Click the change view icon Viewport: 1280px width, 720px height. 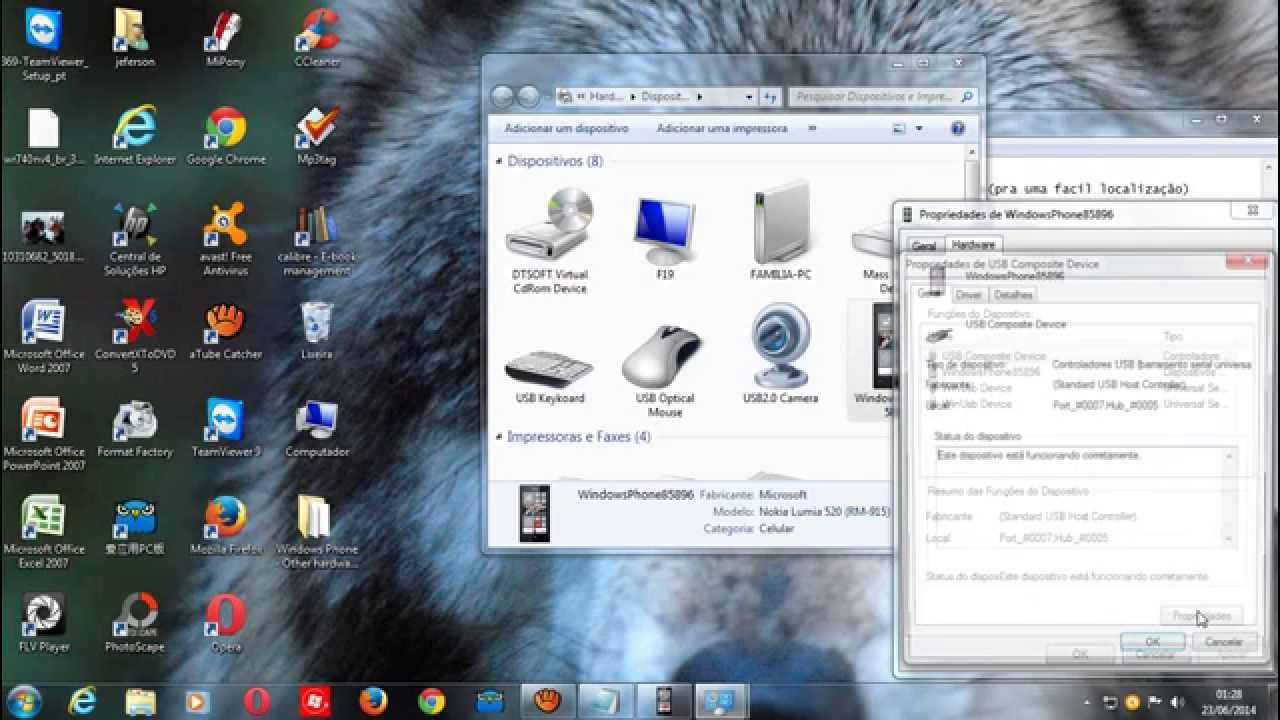point(899,128)
